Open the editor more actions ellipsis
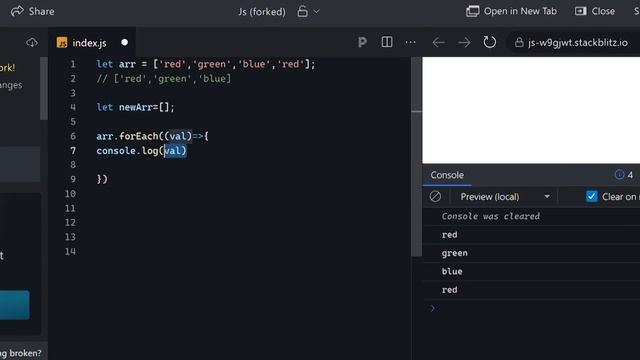The height and width of the screenshot is (360, 640). coord(410,42)
